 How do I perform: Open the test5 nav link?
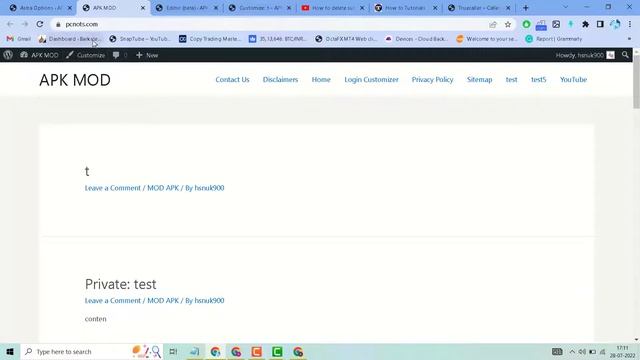(x=538, y=80)
